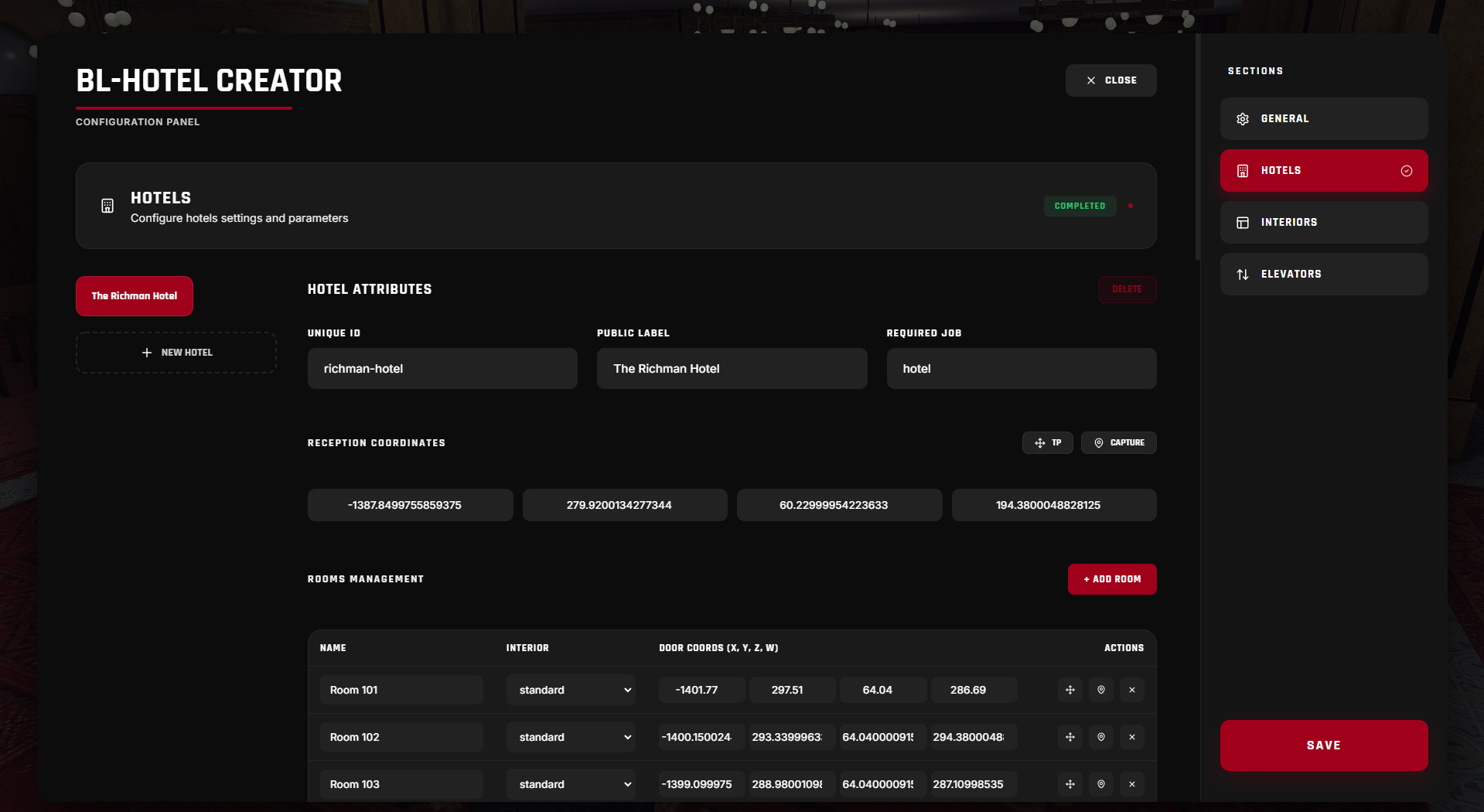Image resolution: width=1484 pixels, height=812 pixels.
Task: Create a new hotel
Action: point(176,353)
